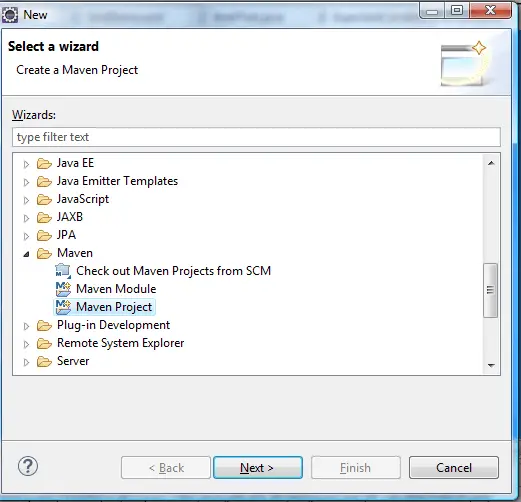The width and height of the screenshot is (521, 502).
Task: Click the Remote System Explorer folder icon
Action: 44,344
